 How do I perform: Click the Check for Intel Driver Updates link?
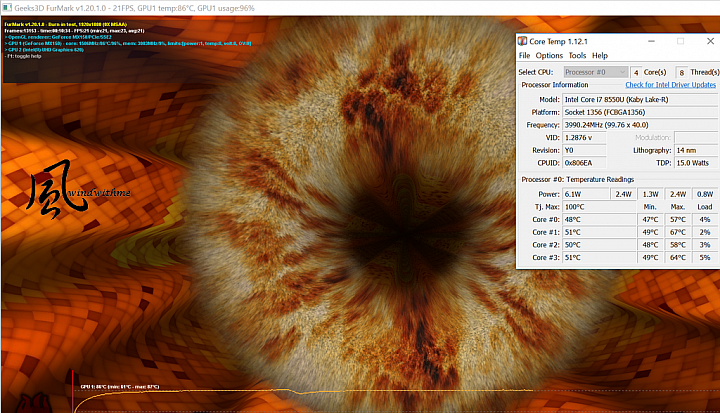point(670,85)
